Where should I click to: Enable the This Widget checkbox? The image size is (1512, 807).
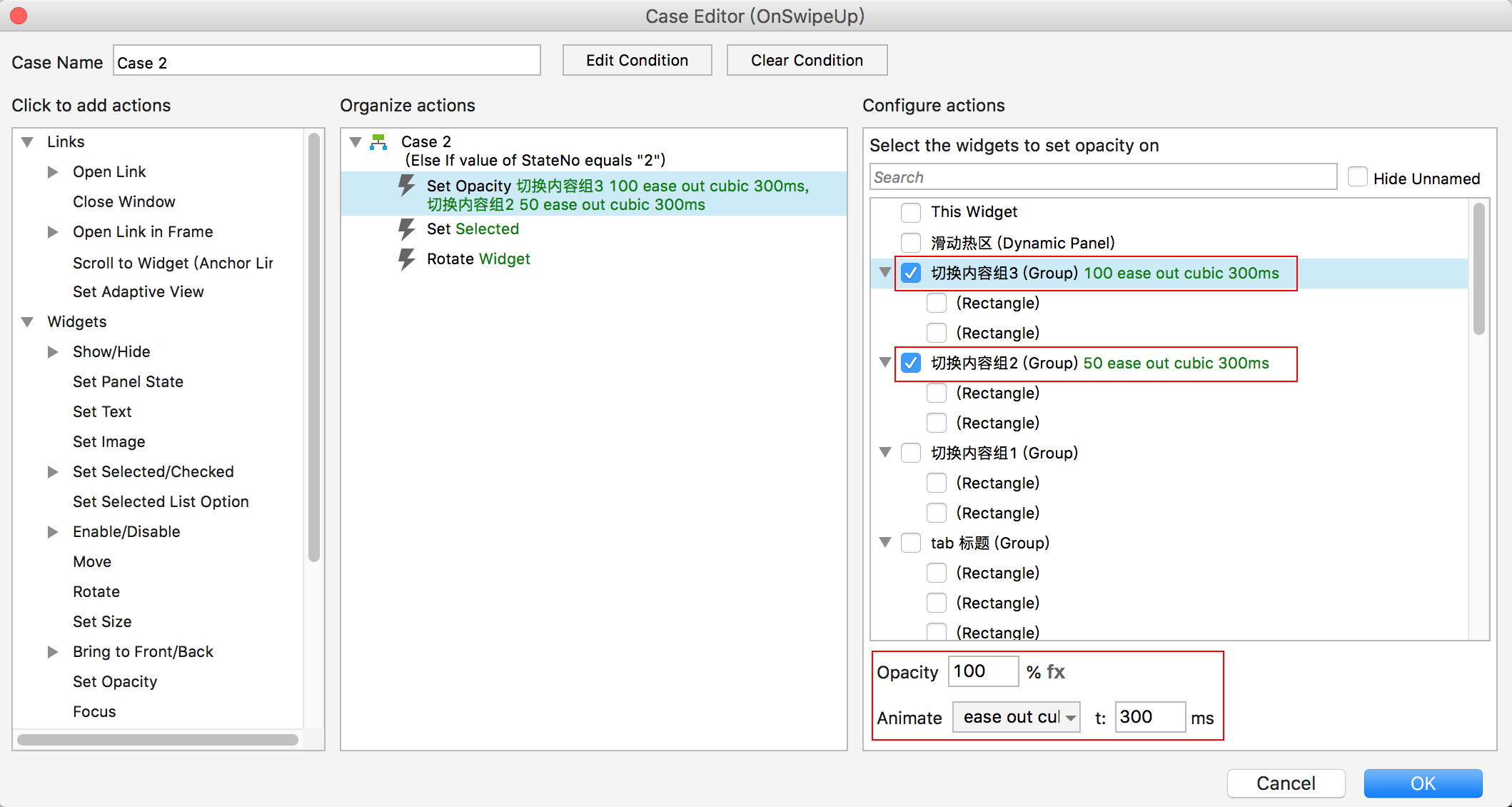pos(911,212)
